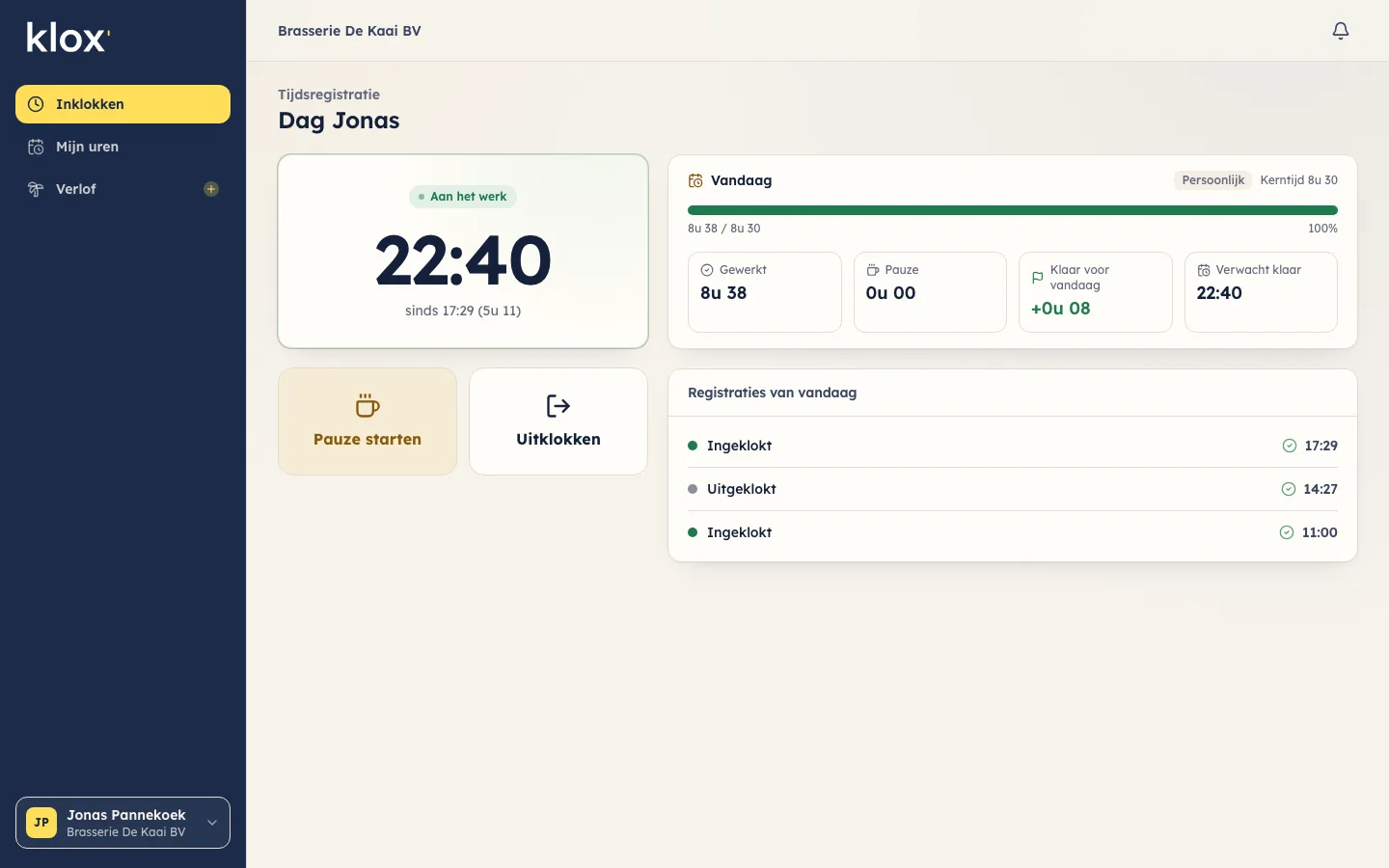Open the Inklokken menu item
This screenshot has height=868, width=1389.
click(123, 104)
